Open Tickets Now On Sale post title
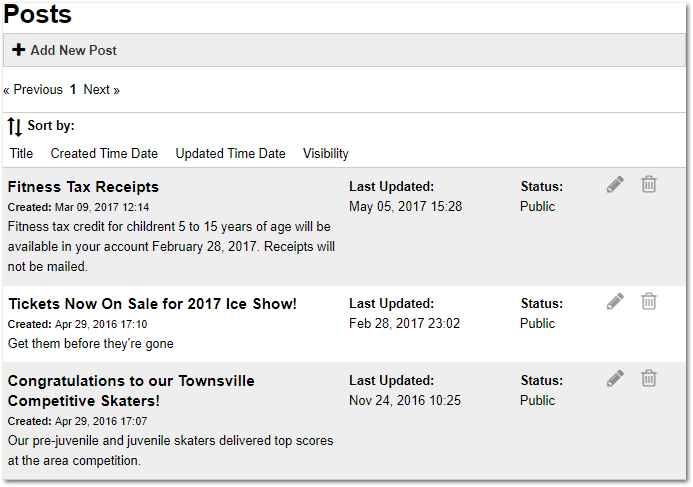The height and width of the screenshot is (487, 693). 152,304
